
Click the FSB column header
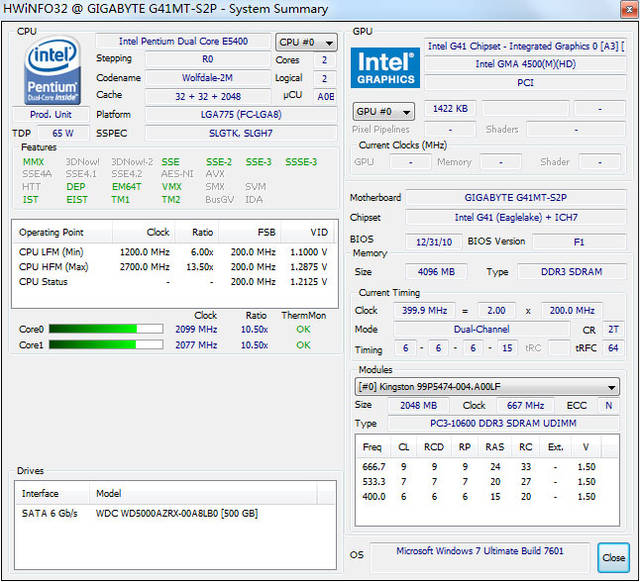[x=250, y=232]
